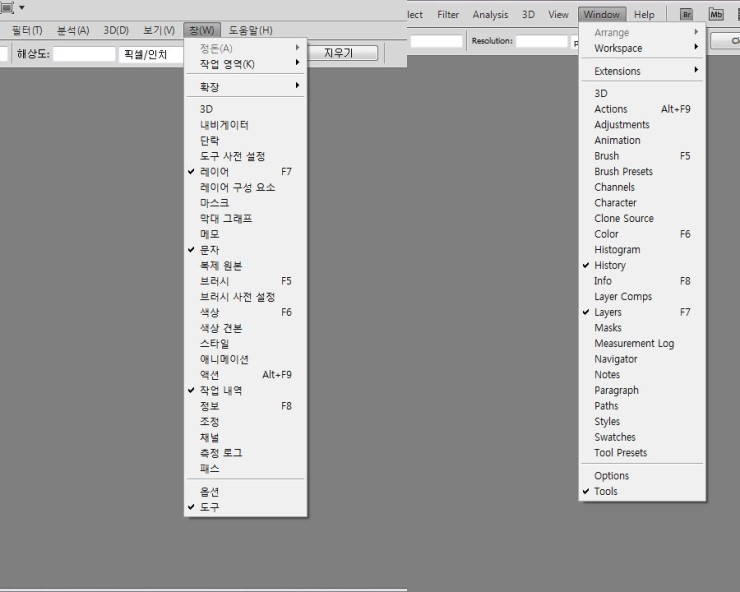Launch Bridge with the Br icon

687,14
